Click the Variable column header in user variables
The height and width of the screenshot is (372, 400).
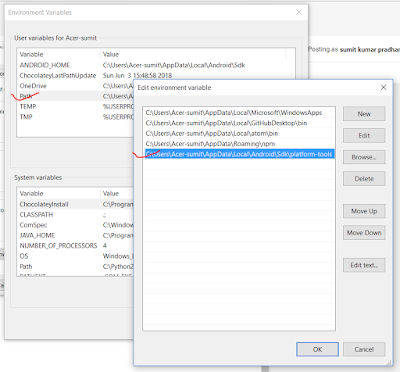click(x=58, y=54)
